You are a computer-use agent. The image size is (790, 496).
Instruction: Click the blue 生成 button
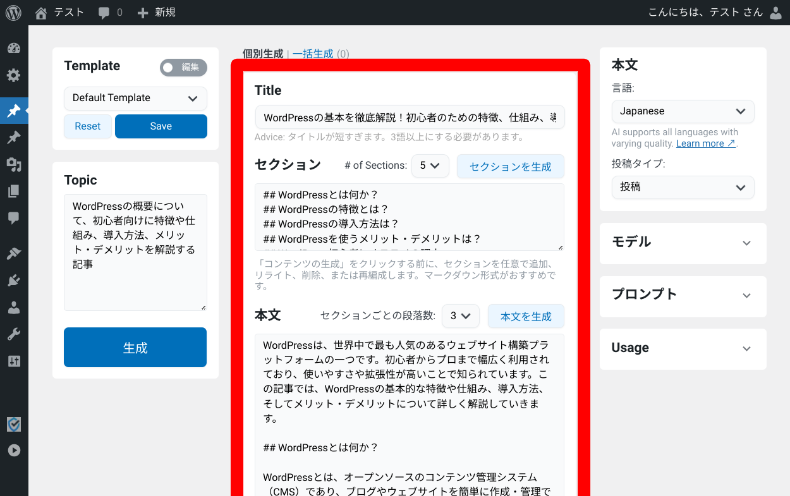[135, 347]
